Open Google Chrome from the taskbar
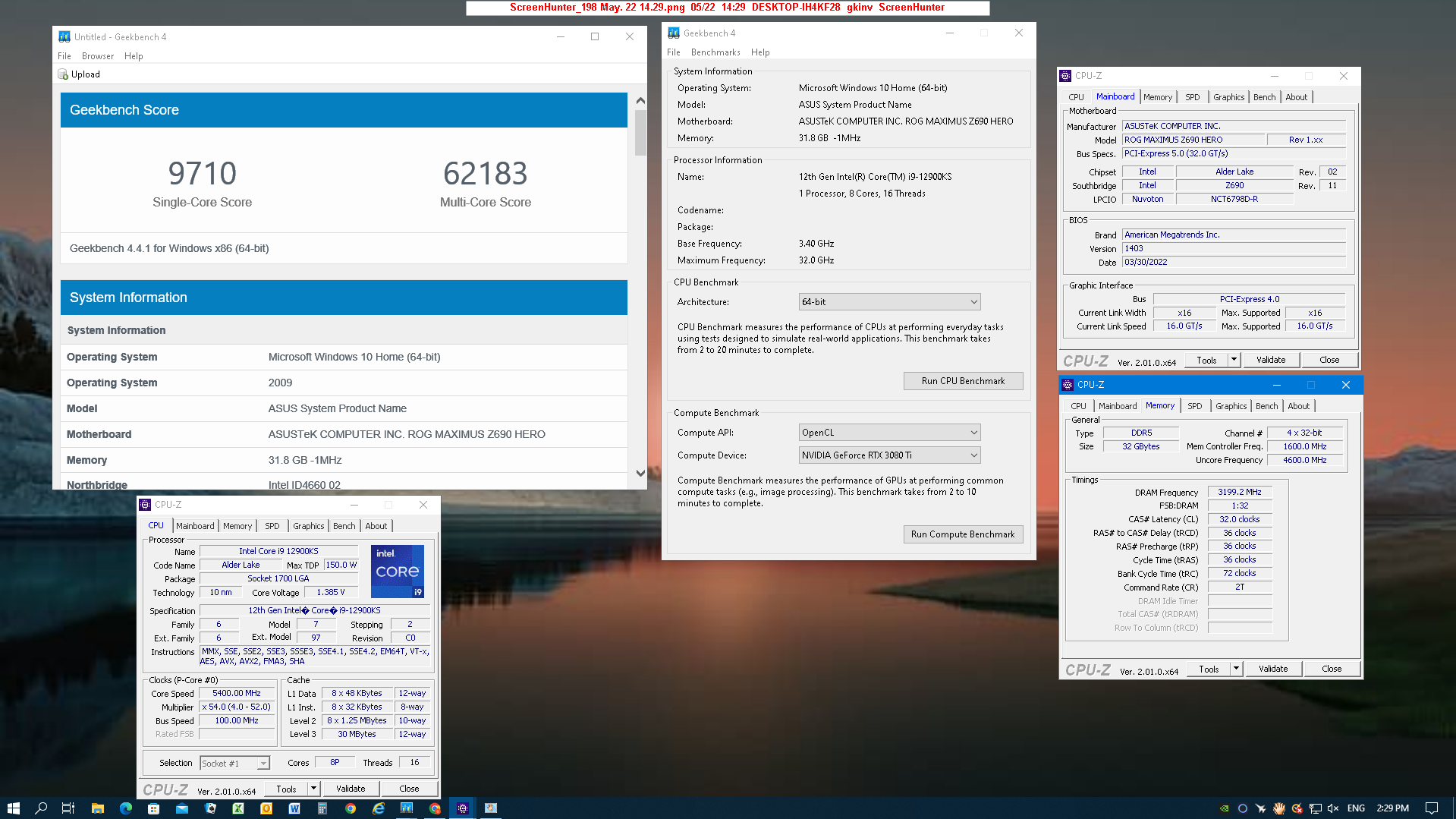1456x819 pixels. pos(351,808)
